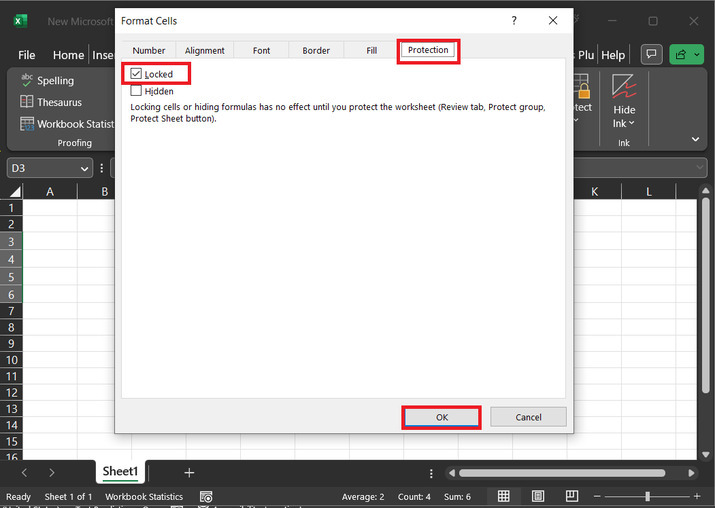The width and height of the screenshot is (715, 508).
Task: Collapse the ribbon with the chevron
Action: coord(695,139)
